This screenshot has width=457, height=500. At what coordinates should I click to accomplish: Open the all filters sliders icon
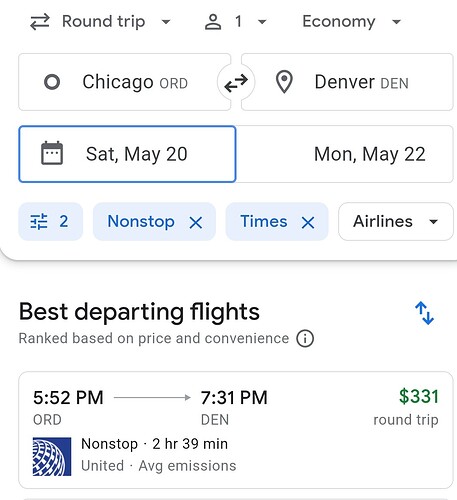click(x=39, y=222)
